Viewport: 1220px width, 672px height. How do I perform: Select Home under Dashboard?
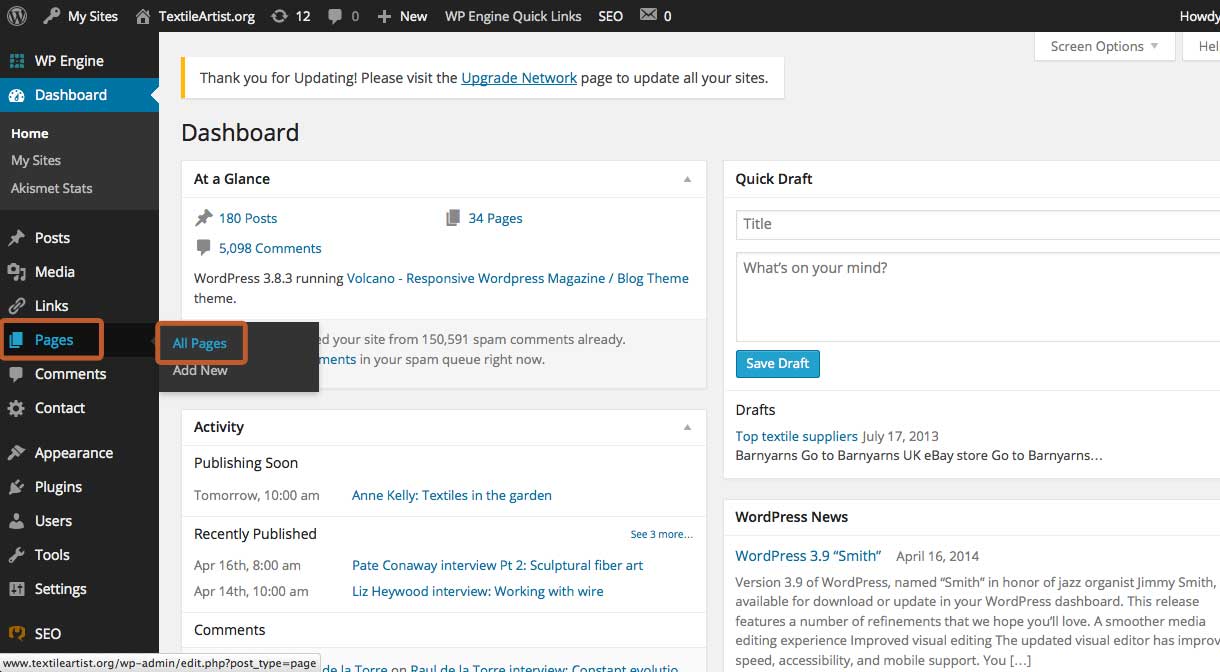click(30, 133)
